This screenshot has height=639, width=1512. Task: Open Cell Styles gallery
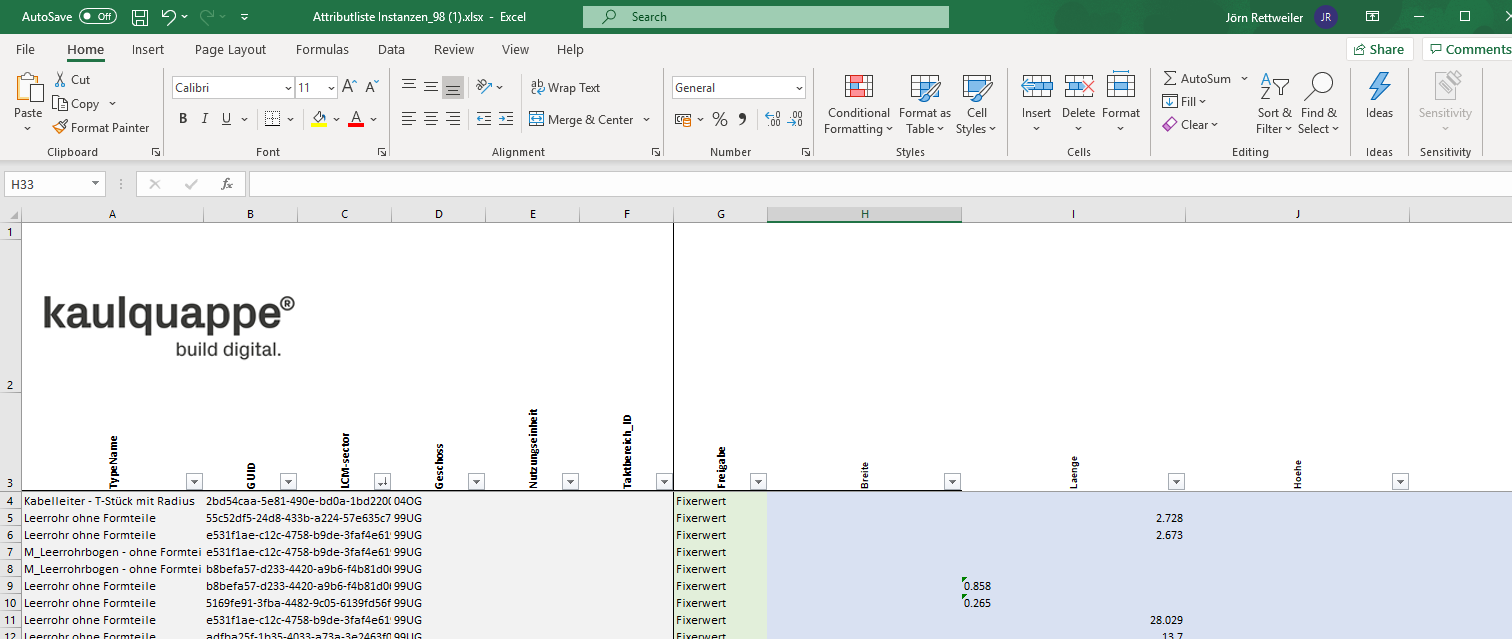pyautogui.click(x=976, y=104)
